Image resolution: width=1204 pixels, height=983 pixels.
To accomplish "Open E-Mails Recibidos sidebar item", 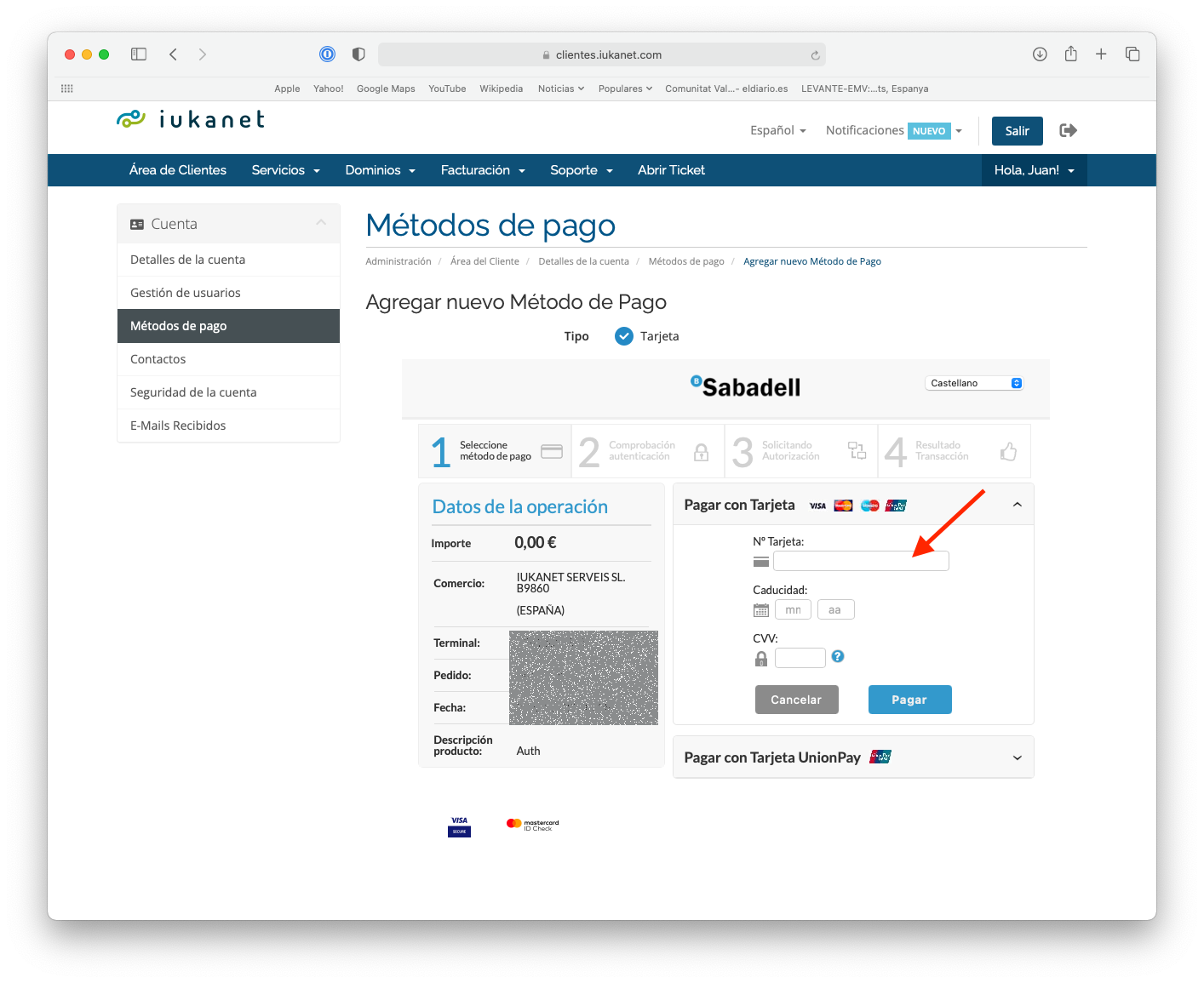I will [x=228, y=426].
